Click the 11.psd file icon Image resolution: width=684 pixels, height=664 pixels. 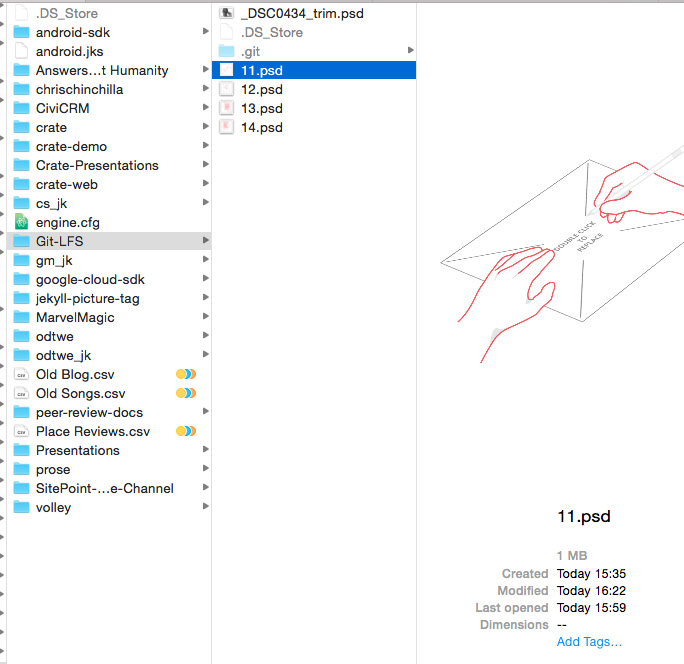226,70
